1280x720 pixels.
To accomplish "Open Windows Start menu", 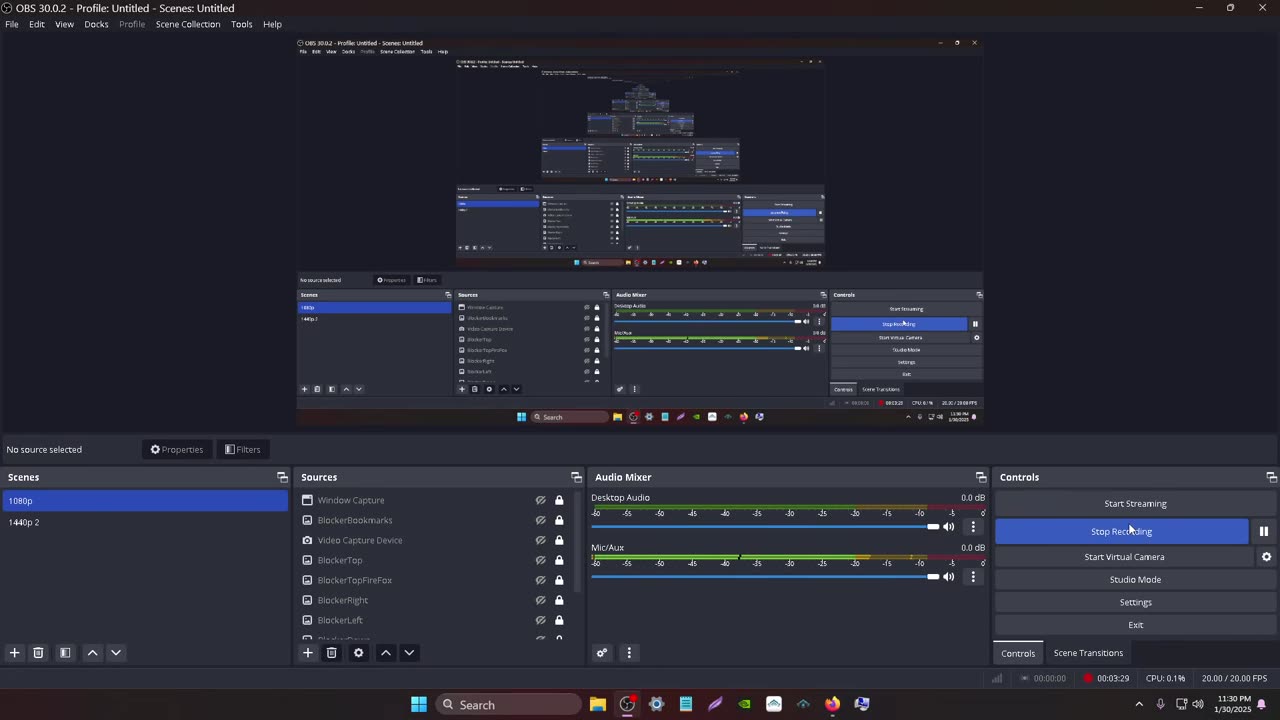I will 419,704.
